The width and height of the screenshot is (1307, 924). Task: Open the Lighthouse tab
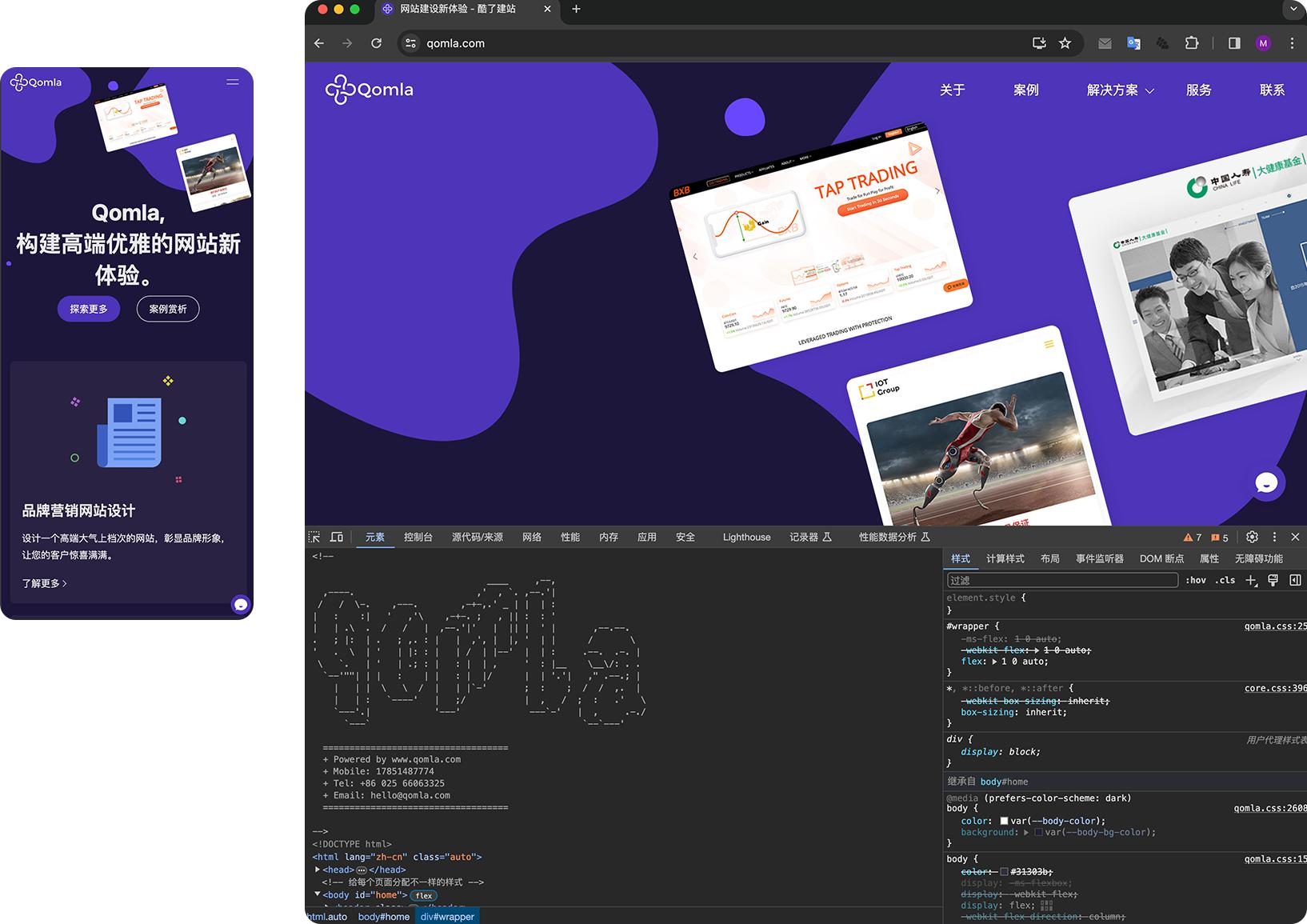tap(746, 537)
